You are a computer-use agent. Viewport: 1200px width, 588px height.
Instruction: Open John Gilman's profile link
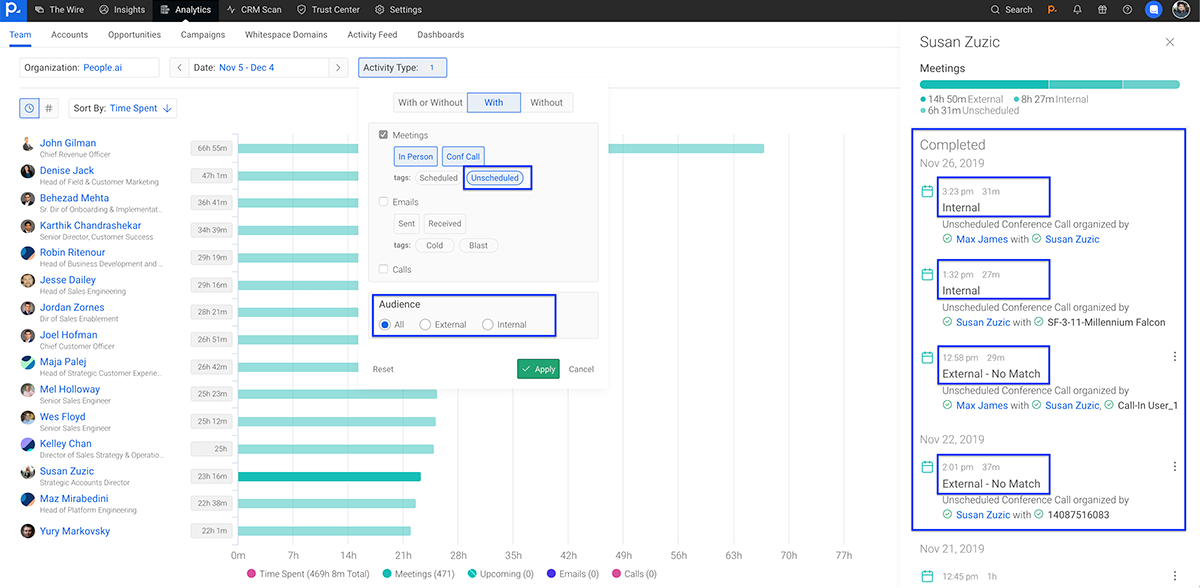point(68,143)
